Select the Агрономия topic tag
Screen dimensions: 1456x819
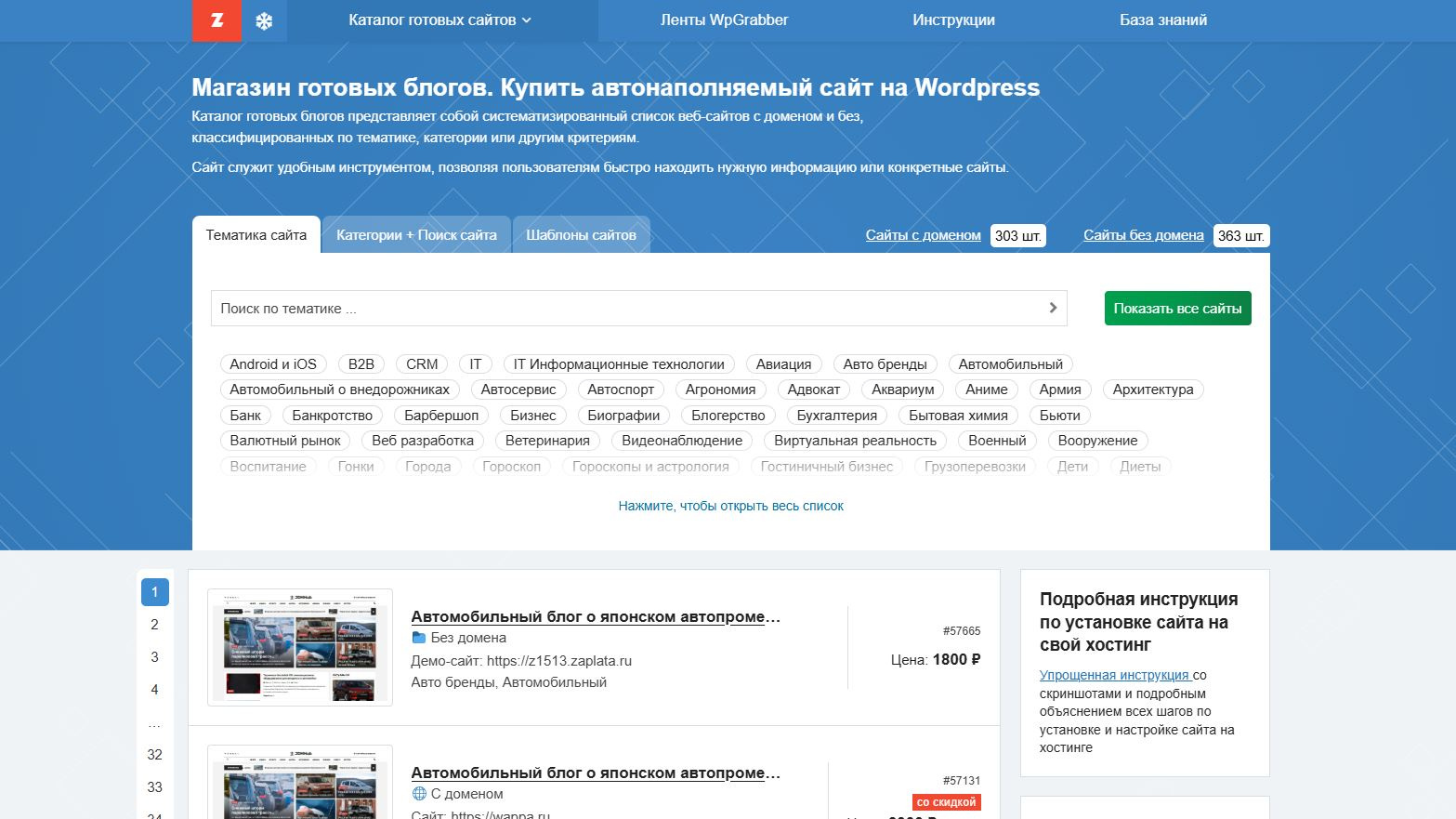721,390
